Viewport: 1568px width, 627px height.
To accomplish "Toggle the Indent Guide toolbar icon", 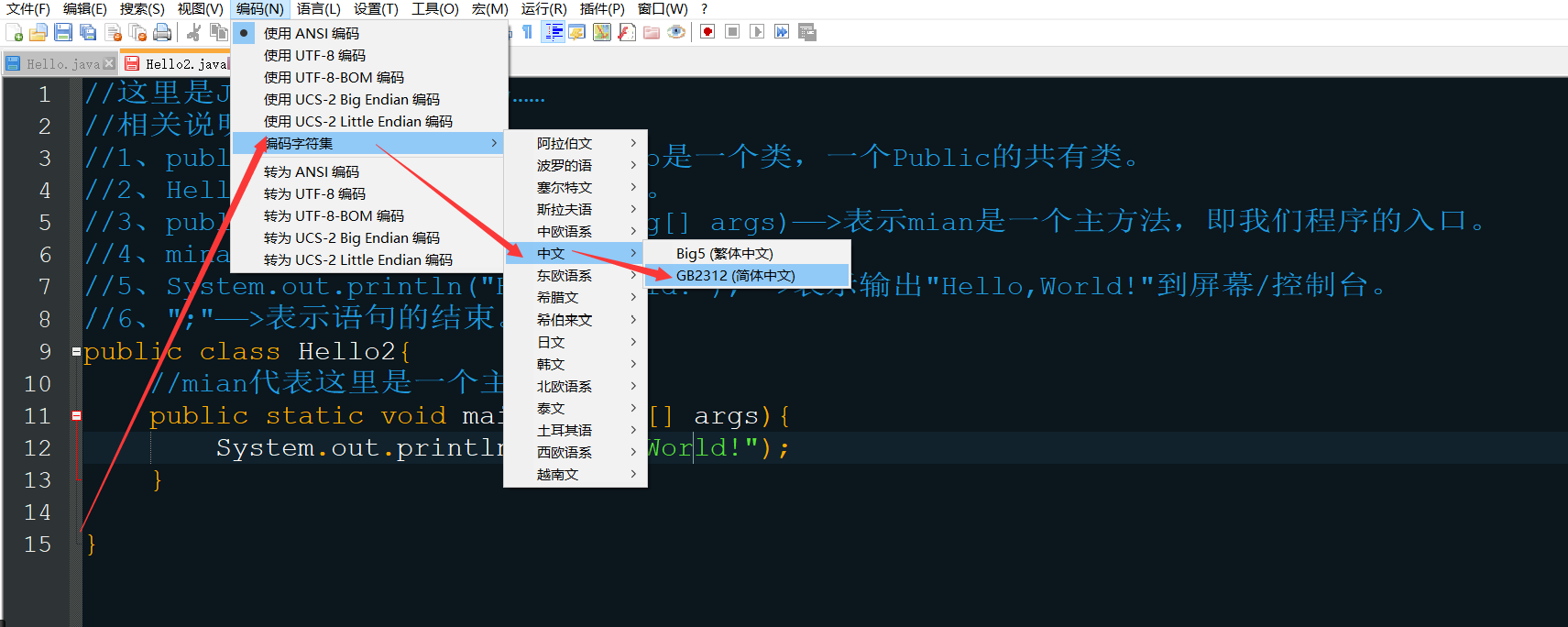I will click(x=554, y=32).
